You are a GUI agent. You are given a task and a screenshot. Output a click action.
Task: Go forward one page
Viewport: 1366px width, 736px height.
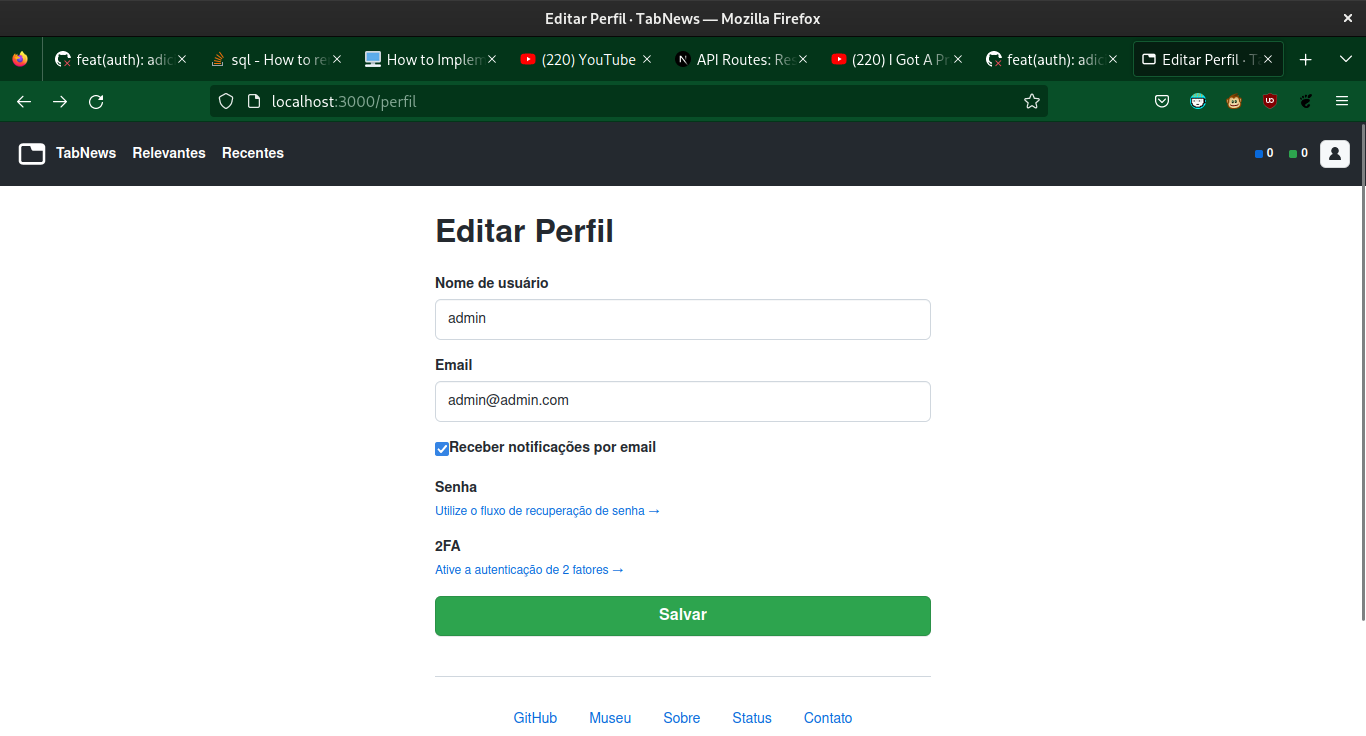point(60,101)
